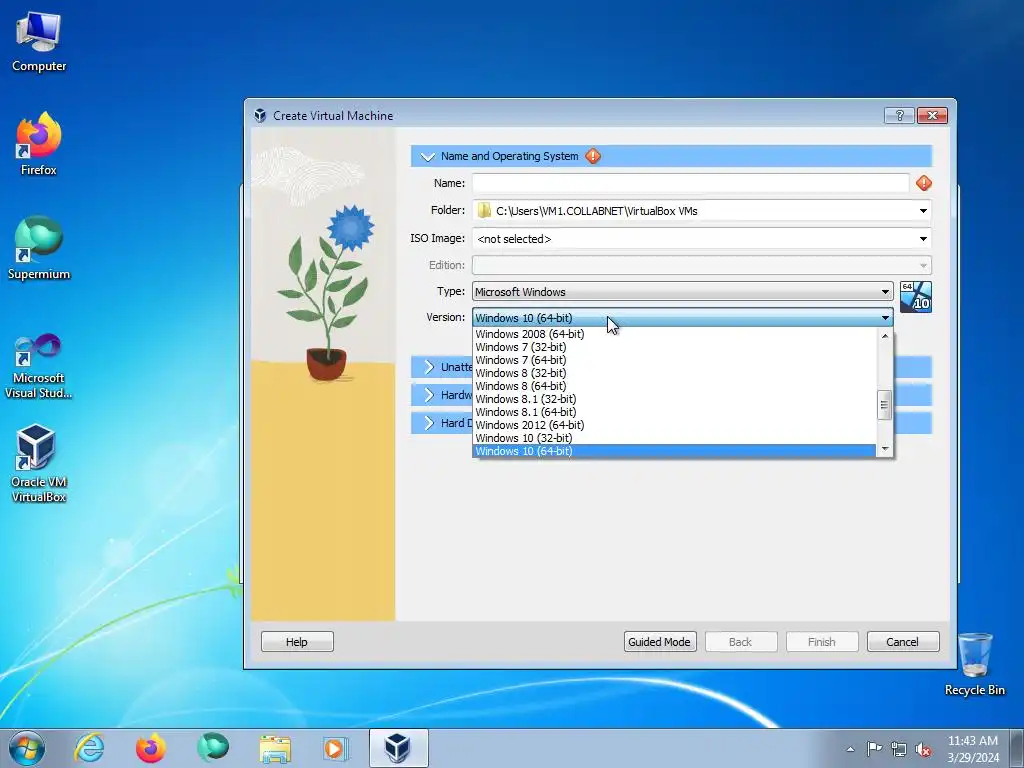The width and height of the screenshot is (1024, 768).
Task: Click the Windows Start orb
Action: tap(27, 748)
